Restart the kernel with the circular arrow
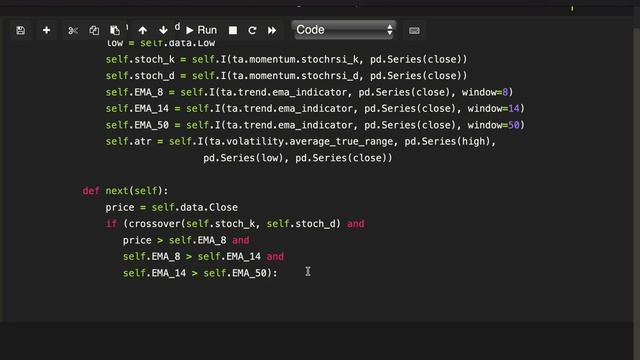640x360 pixels. pyautogui.click(x=252, y=30)
